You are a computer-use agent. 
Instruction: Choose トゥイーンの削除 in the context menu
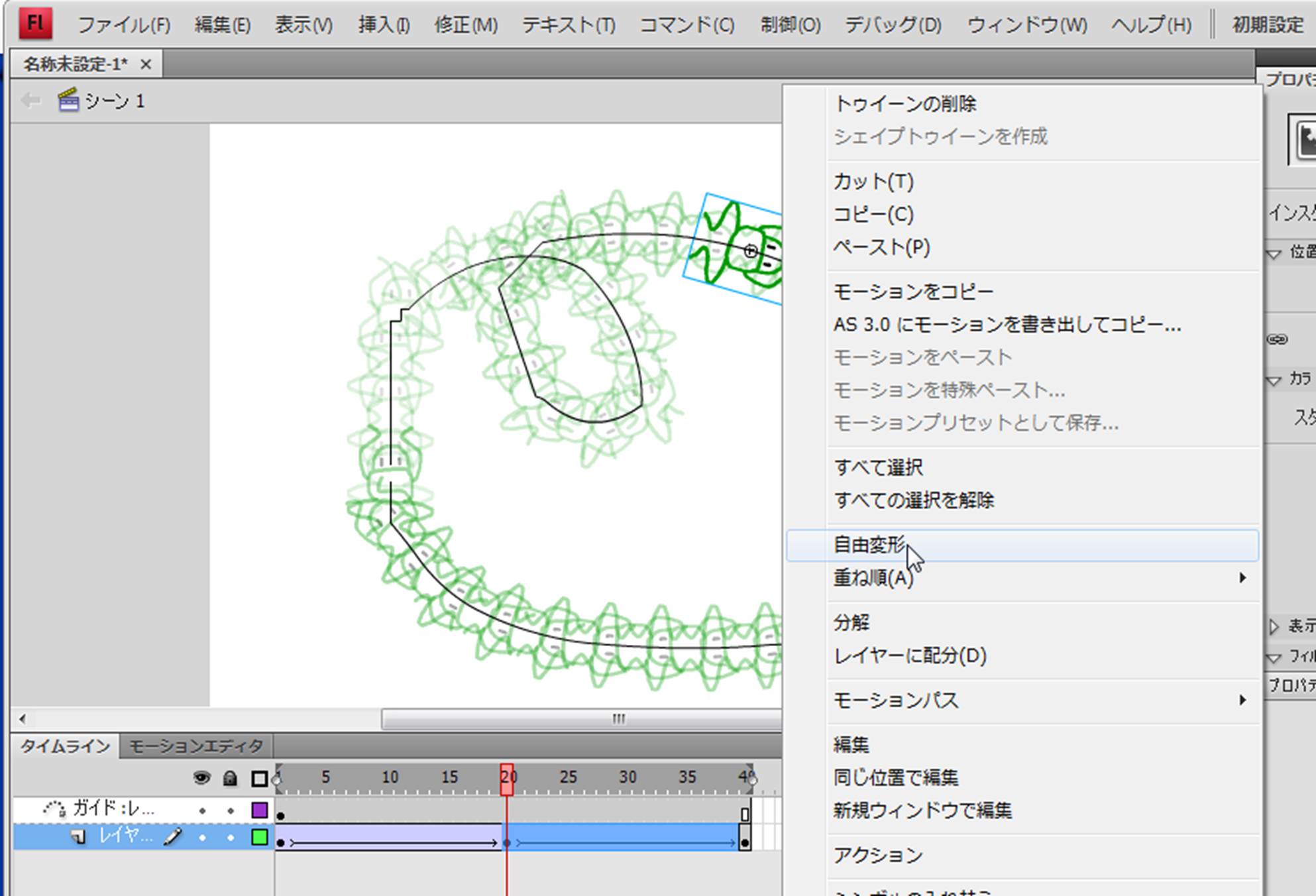905,104
